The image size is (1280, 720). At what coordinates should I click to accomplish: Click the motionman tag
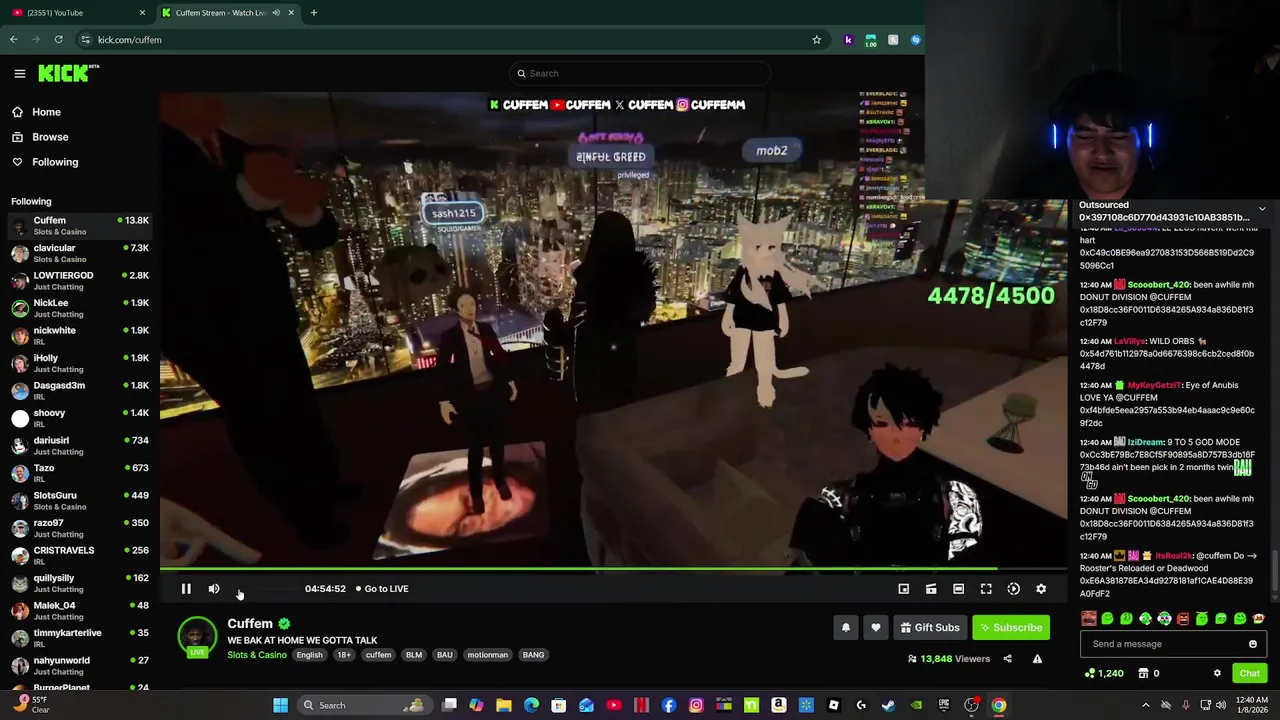pyautogui.click(x=488, y=655)
